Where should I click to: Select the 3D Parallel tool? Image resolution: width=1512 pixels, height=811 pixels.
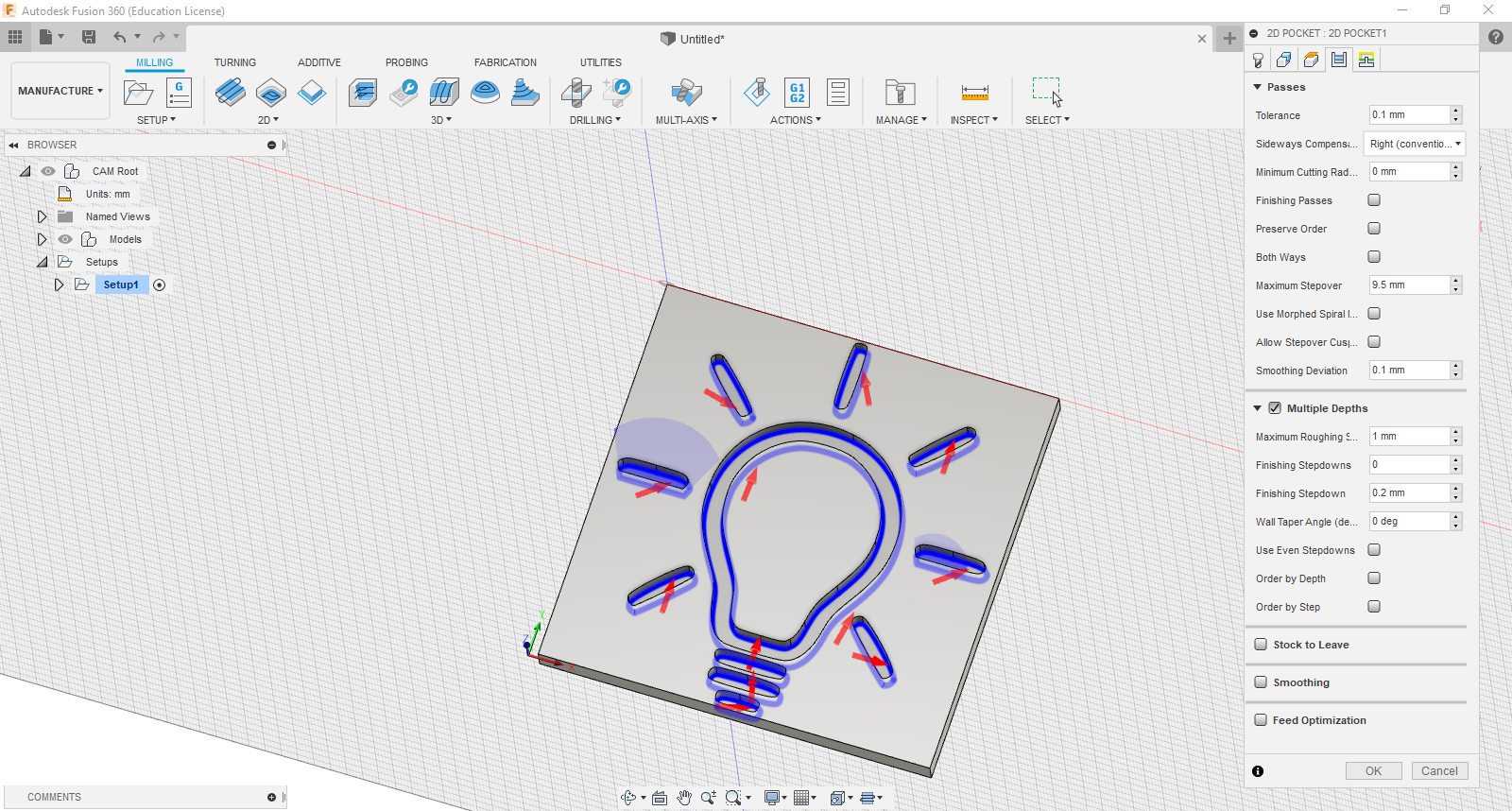[x=444, y=93]
